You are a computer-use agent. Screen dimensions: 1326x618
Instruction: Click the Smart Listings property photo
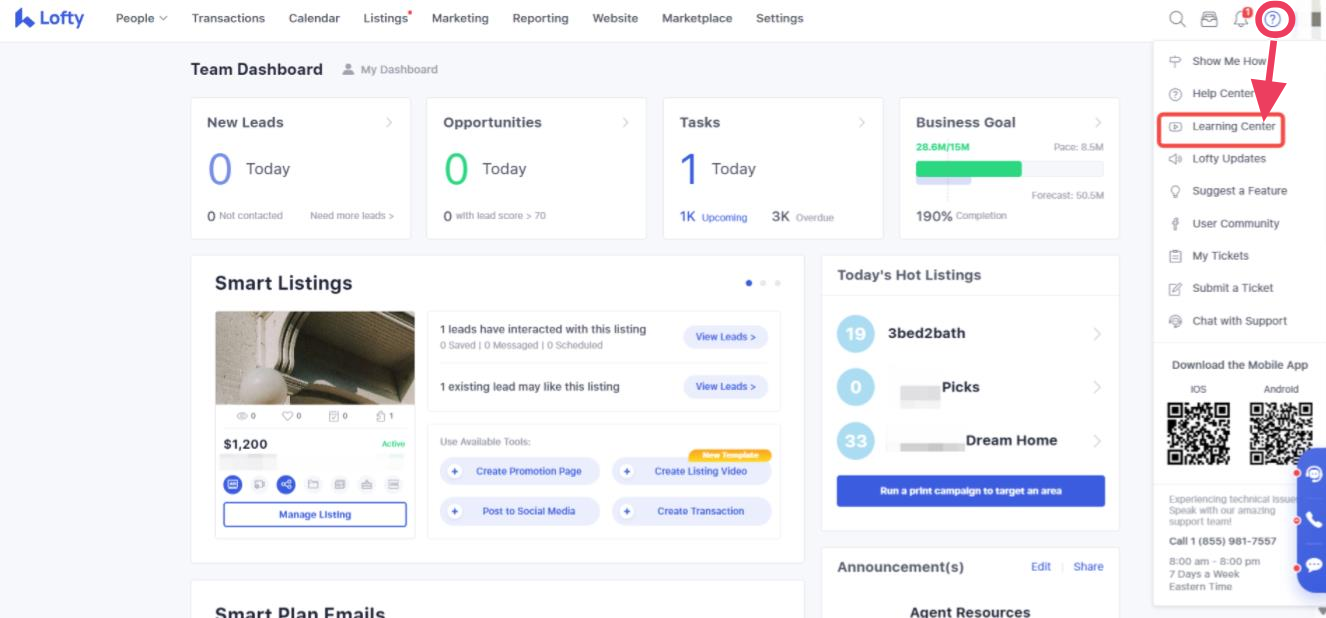click(314, 357)
